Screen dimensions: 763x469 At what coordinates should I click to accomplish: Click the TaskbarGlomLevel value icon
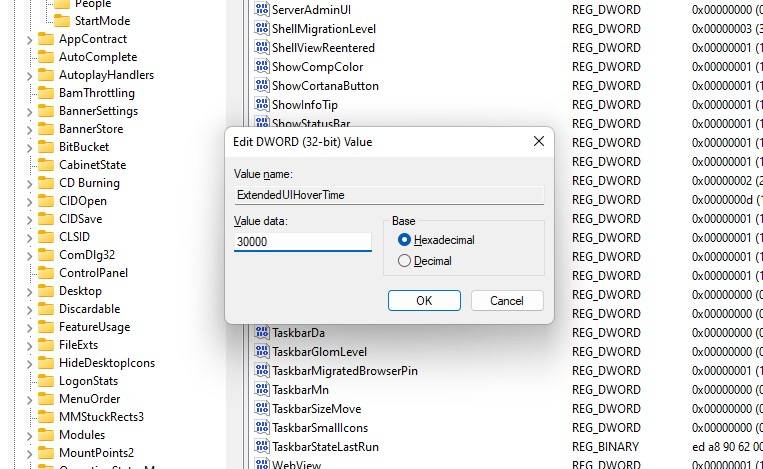coord(262,351)
